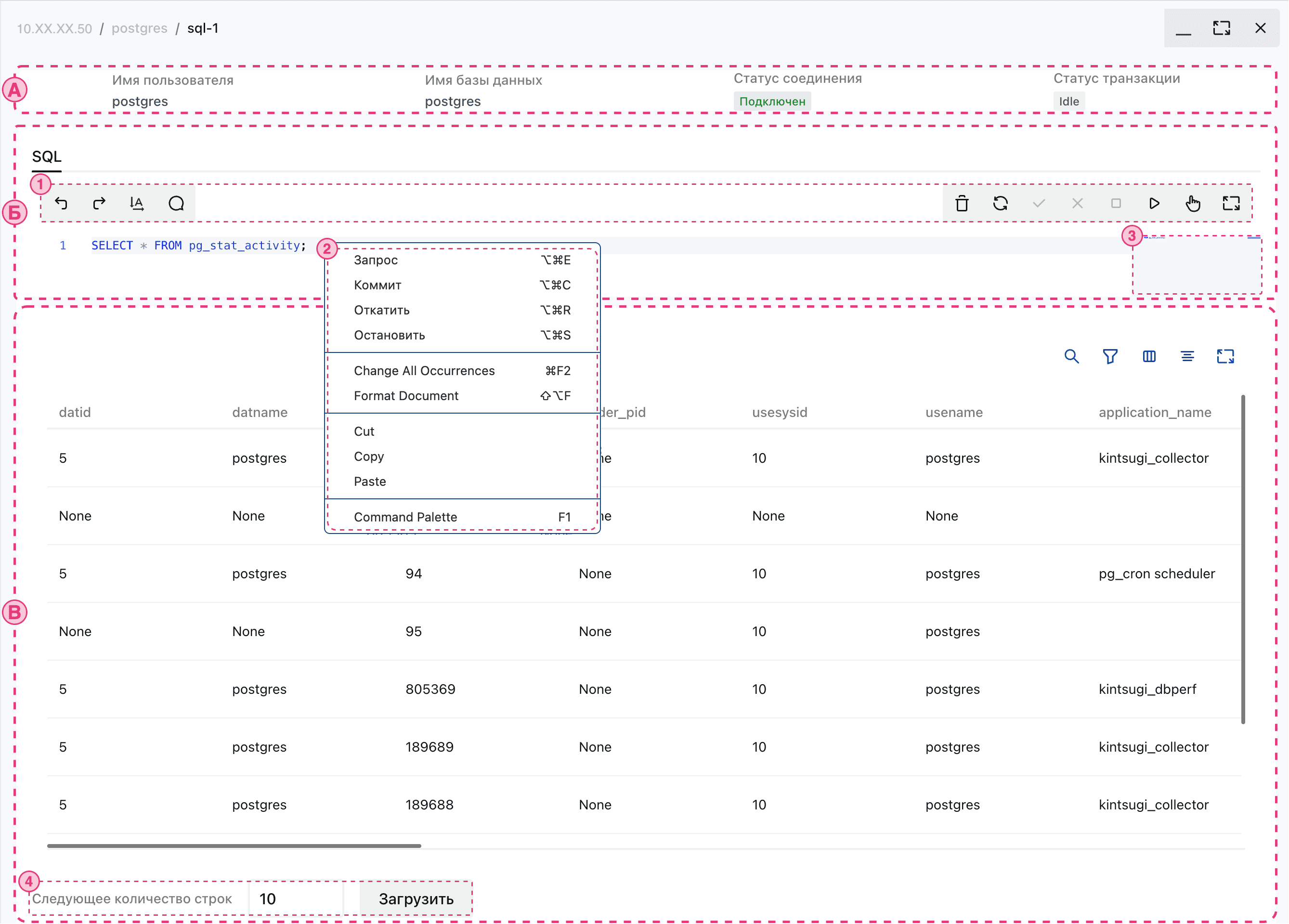Run the query with play icon

[x=1154, y=204]
